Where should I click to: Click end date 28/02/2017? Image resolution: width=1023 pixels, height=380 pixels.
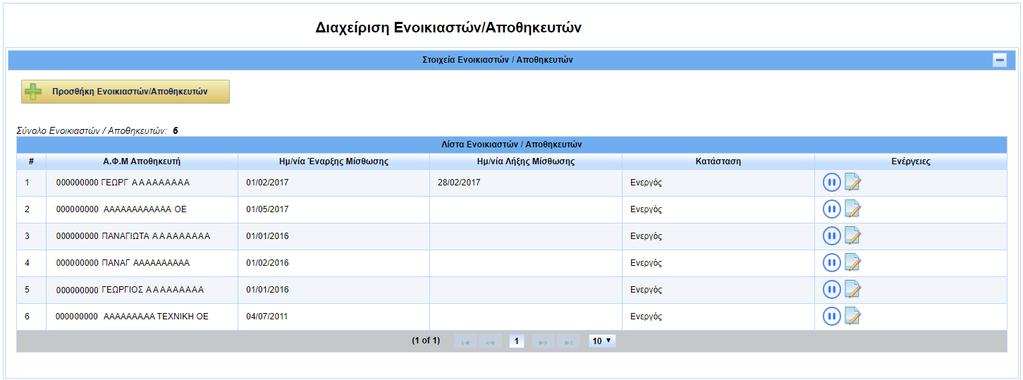(459, 183)
